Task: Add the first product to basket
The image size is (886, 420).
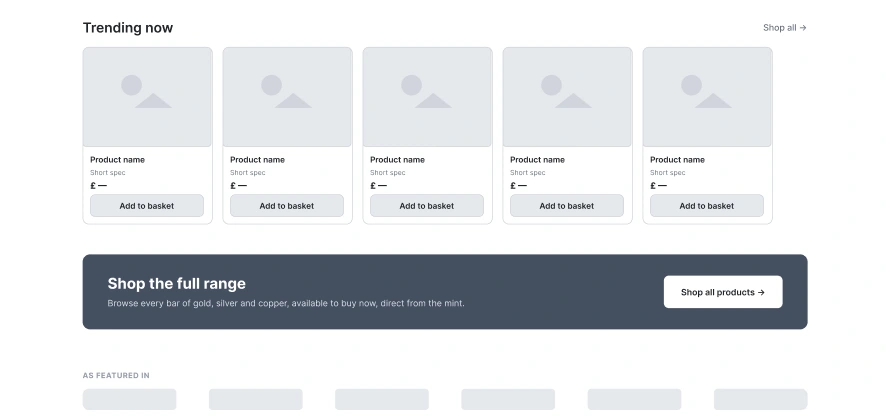Action: 147,206
